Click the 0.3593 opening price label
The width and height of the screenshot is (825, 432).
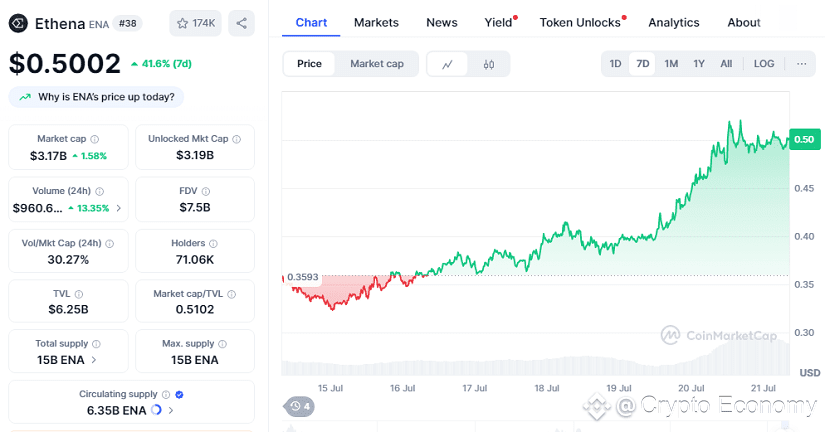(303, 277)
